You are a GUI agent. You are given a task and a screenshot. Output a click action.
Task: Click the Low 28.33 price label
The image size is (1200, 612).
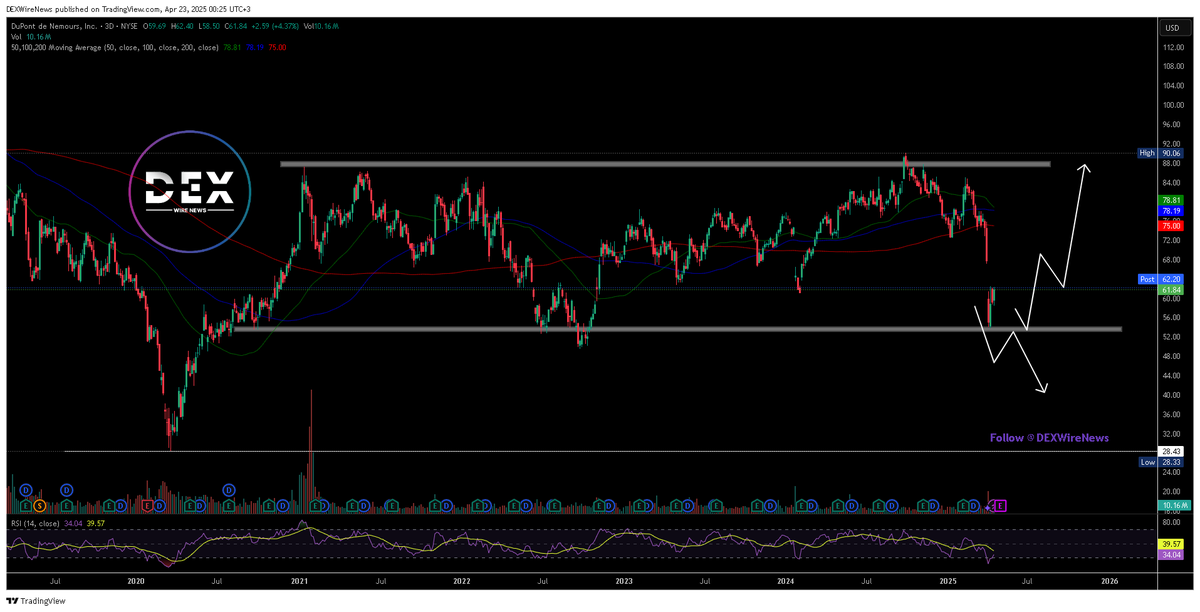(x=1160, y=463)
